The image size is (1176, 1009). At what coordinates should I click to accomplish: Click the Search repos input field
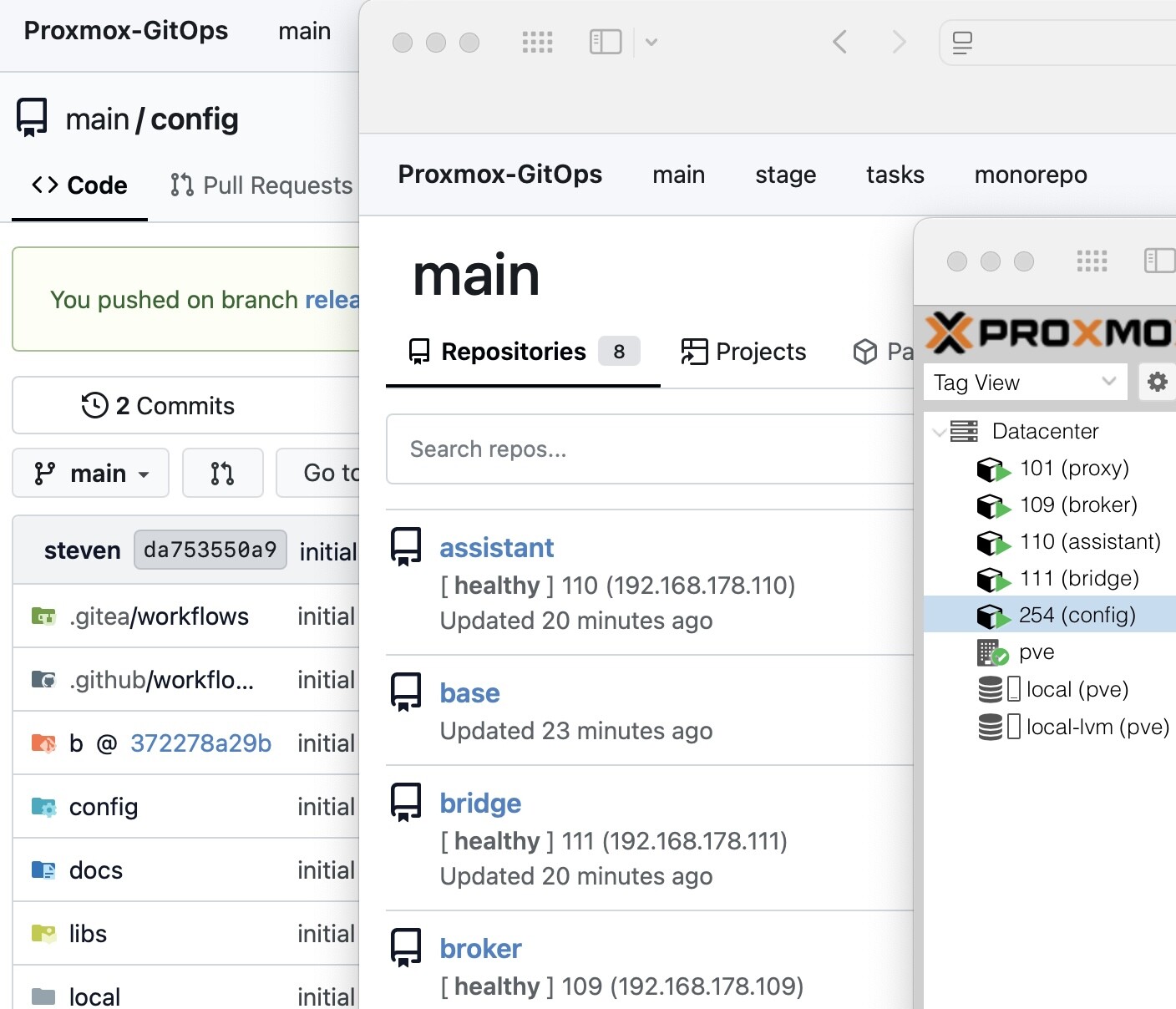(x=650, y=449)
